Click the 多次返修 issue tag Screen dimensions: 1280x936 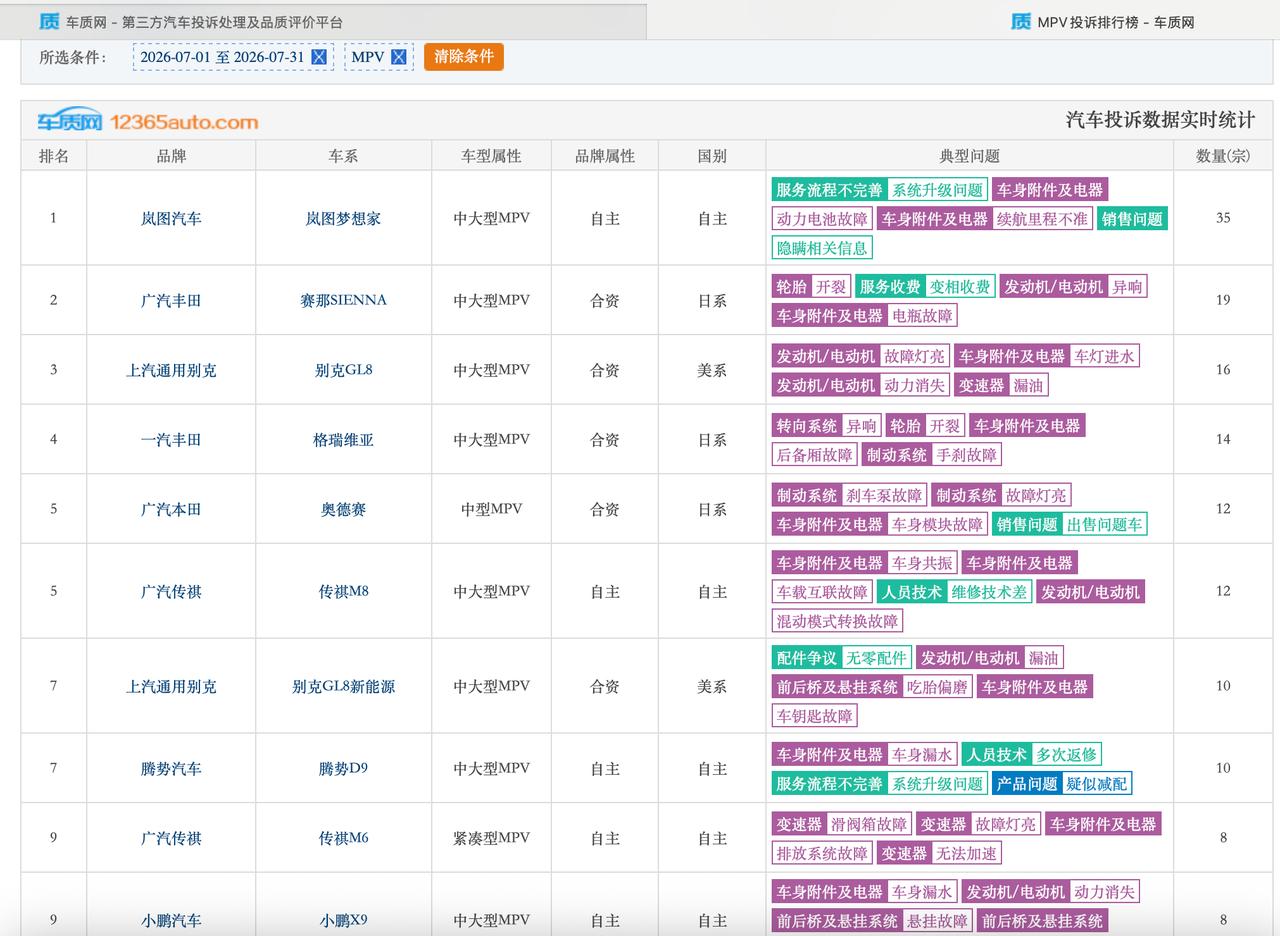click(x=1066, y=755)
